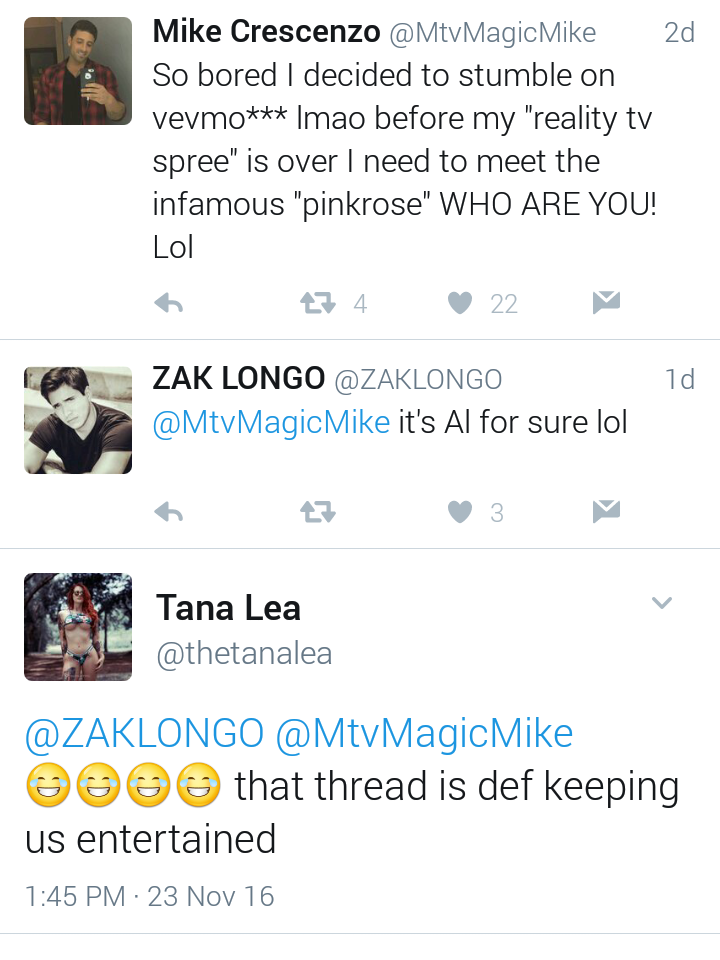Viewport: 720px width, 960px height.
Task: Like ZAK LONGO's tweet with 3 likes
Action: pos(460,511)
